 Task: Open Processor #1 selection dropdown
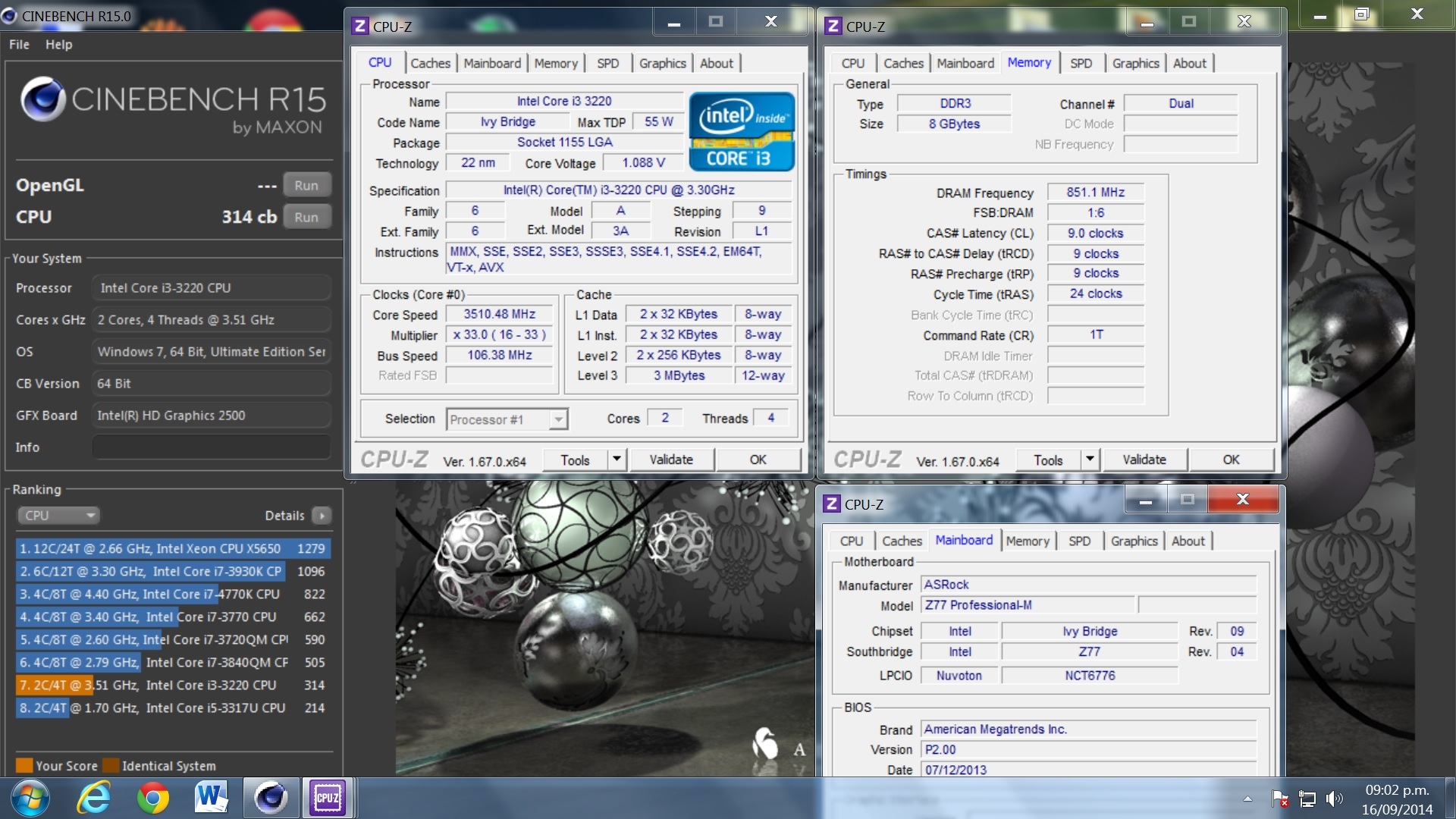(507, 419)
